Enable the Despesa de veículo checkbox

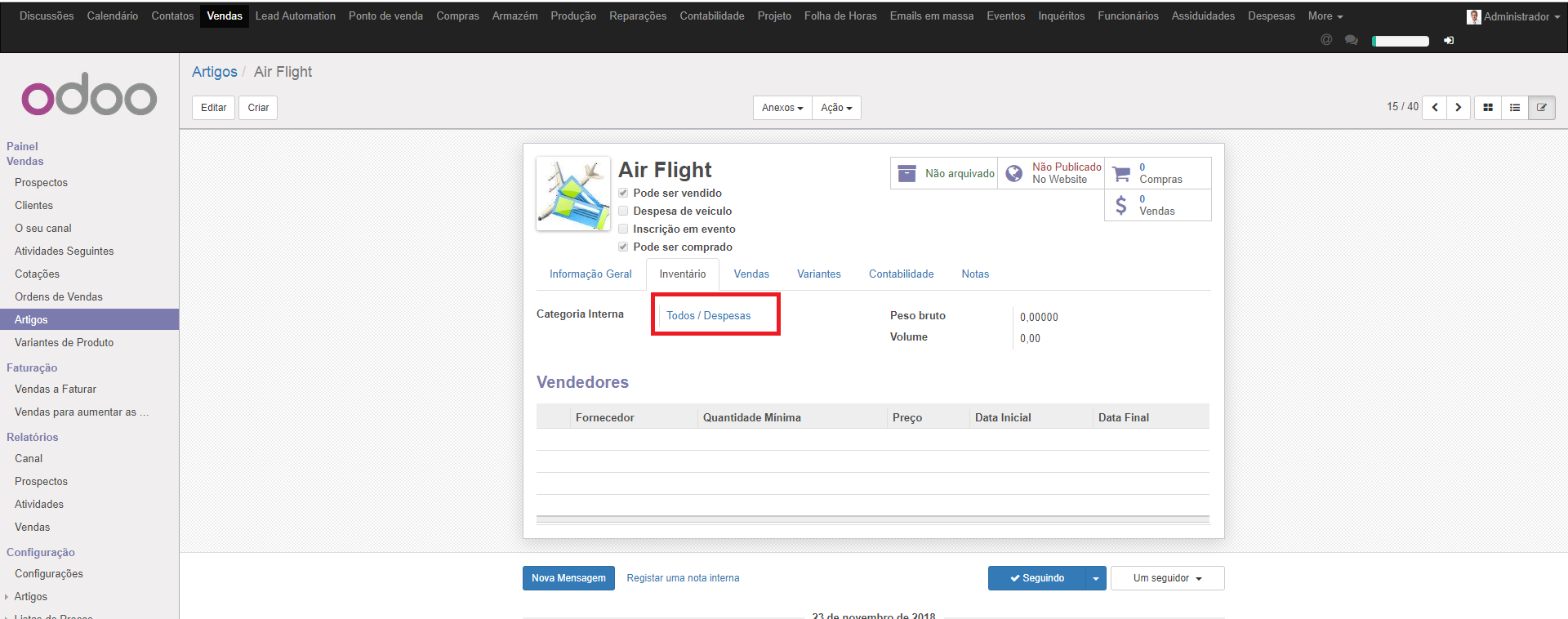pyautogui.click(x=623, y=211)
